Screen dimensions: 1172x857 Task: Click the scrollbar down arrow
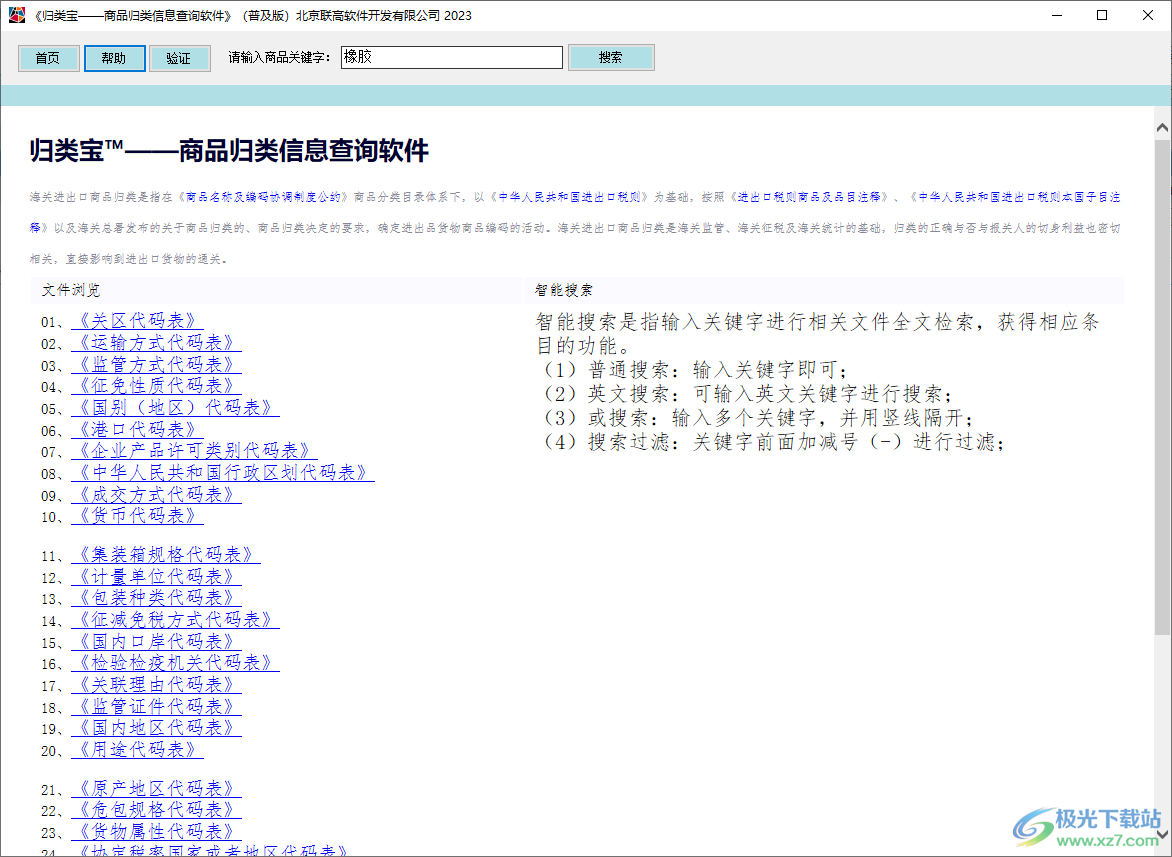(x=1162, y=833)
